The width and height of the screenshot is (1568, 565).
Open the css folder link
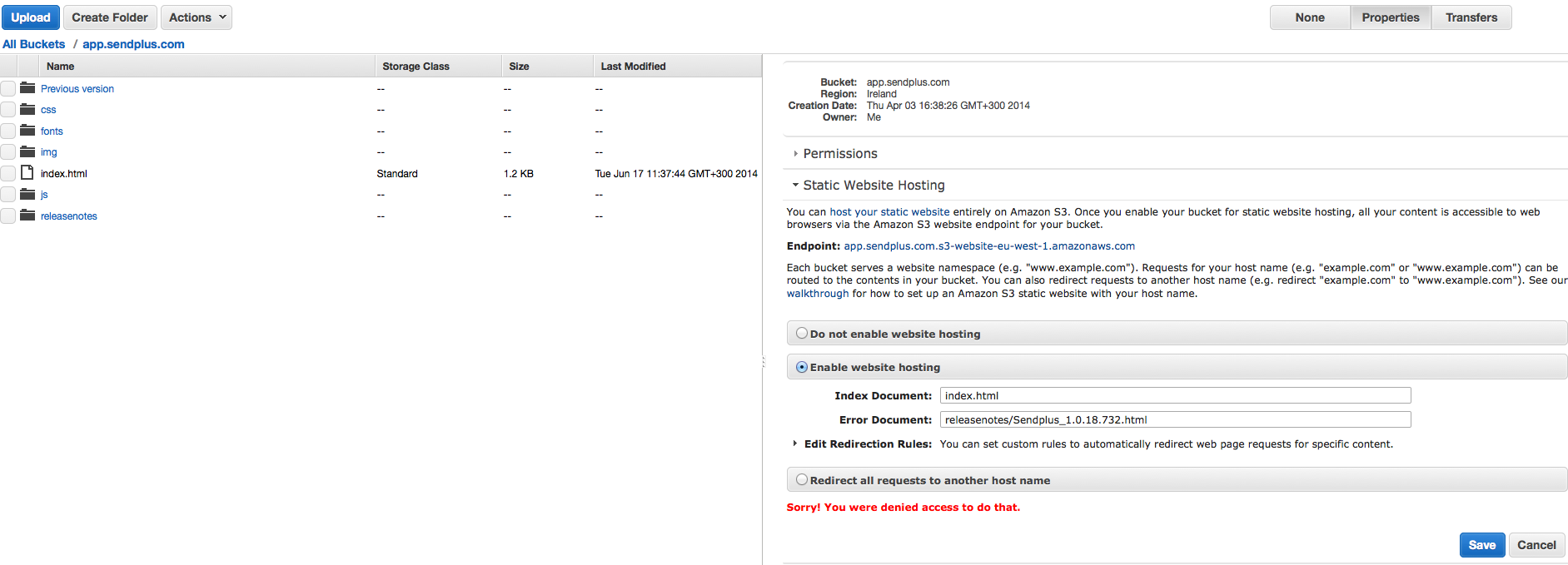click(x=48, y=110)
